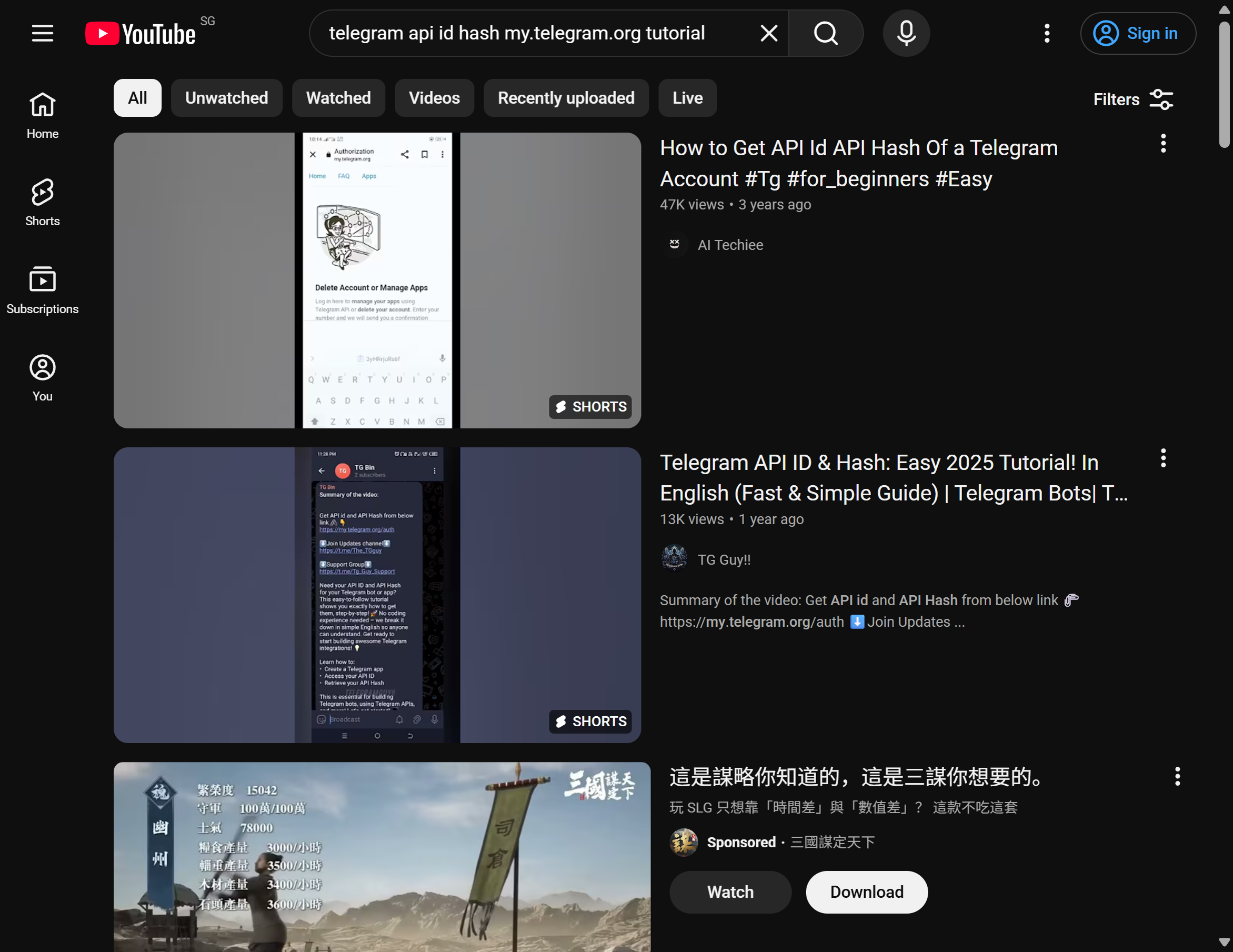
Task: Open options menu for AI Techiee video
Action: 1163,144
